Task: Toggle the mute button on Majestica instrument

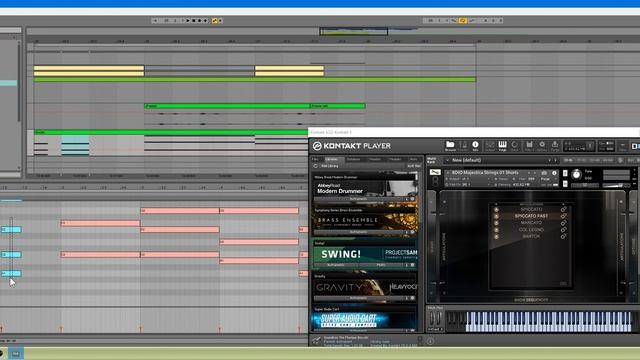Action: [565, 184]
